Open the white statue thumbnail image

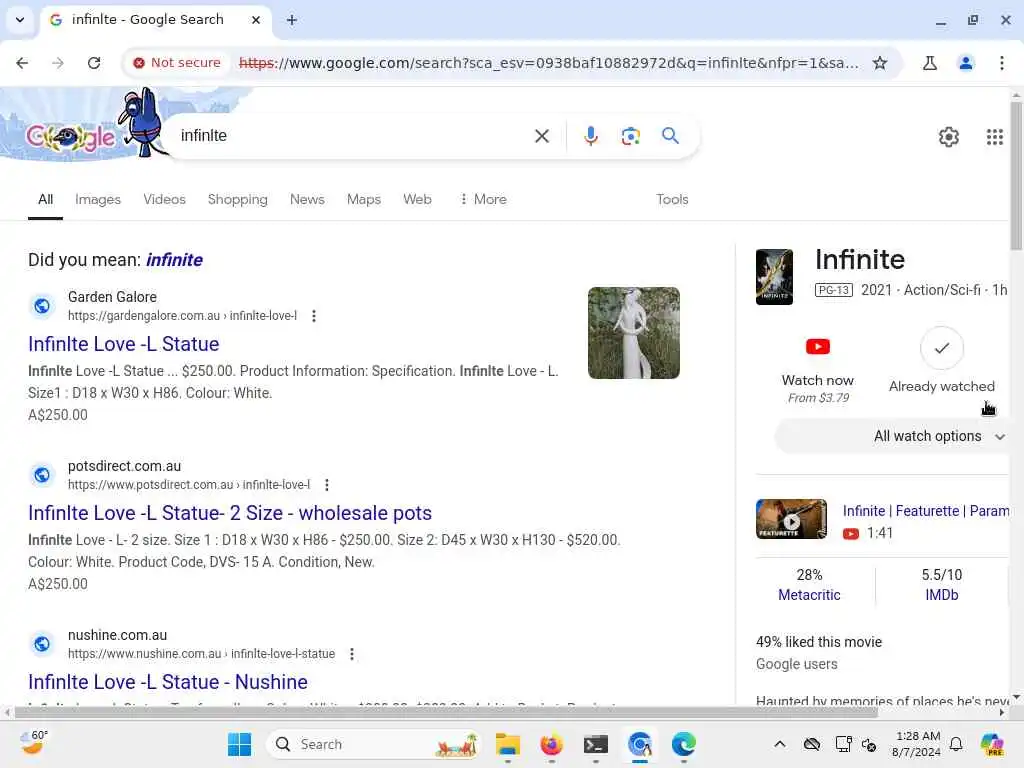633,333
